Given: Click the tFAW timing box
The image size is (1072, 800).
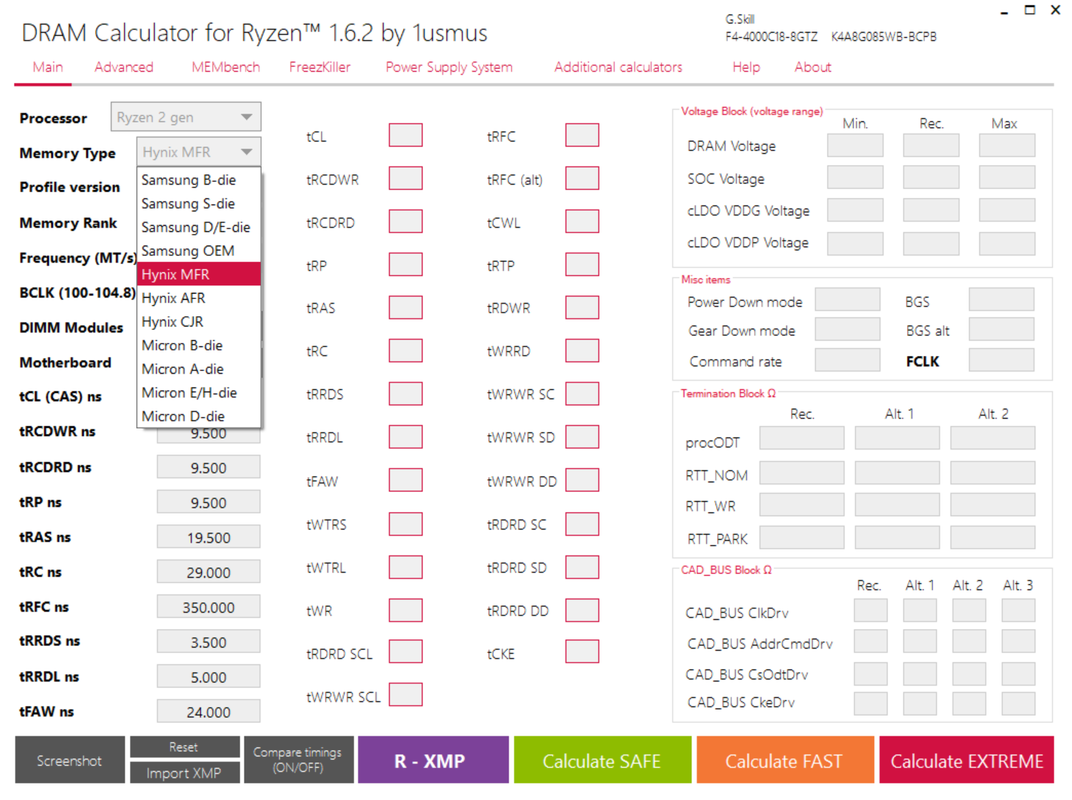Looking at the screenshot, I should click(405, 480).
